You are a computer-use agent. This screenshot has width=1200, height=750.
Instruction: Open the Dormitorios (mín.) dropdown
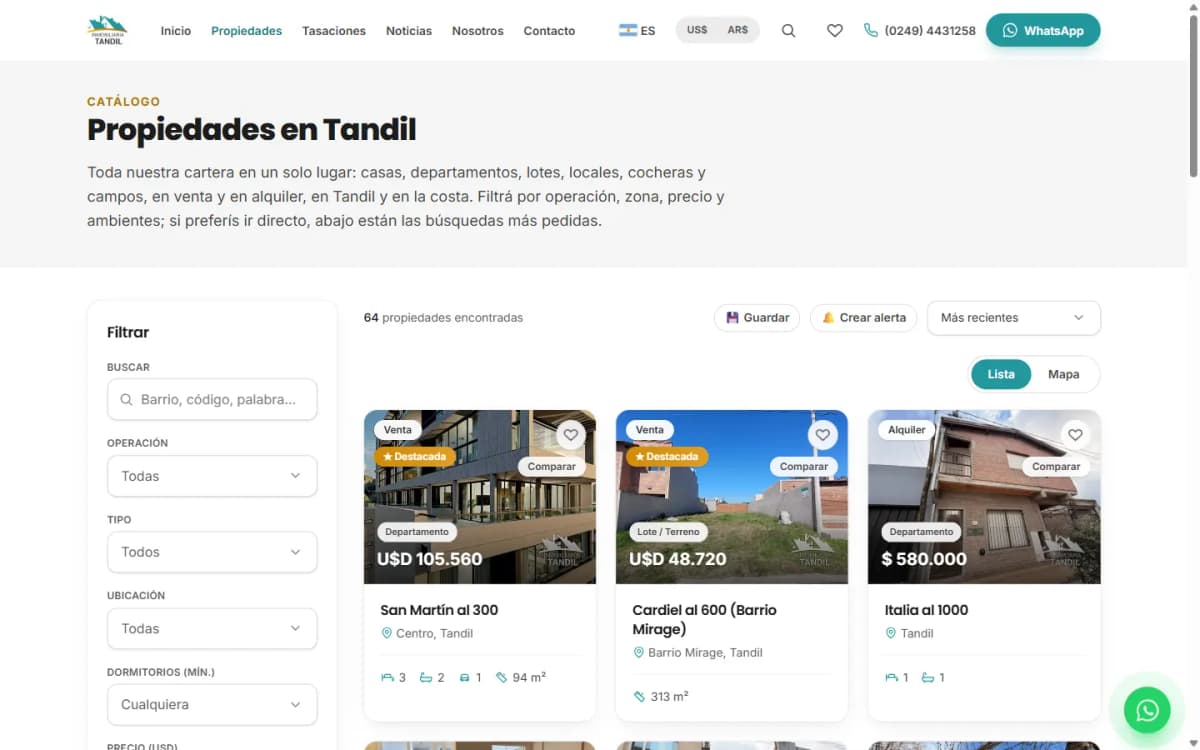(x=212, y=705)
